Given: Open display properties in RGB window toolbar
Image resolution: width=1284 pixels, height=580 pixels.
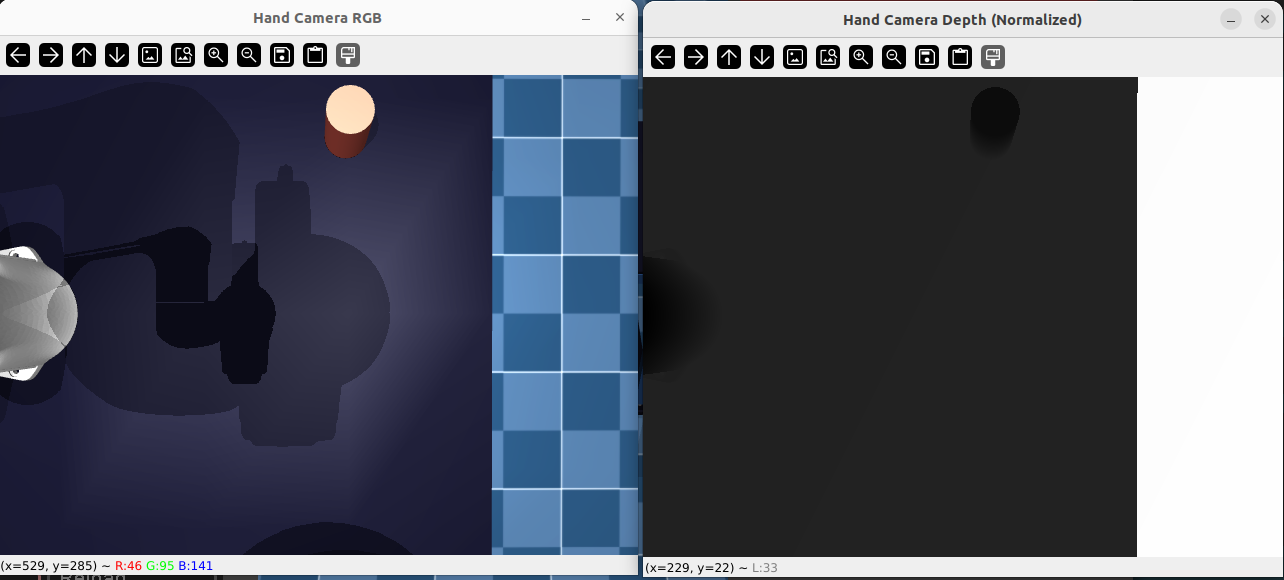Looking at the screenshot, I should (x=348, y=55).
